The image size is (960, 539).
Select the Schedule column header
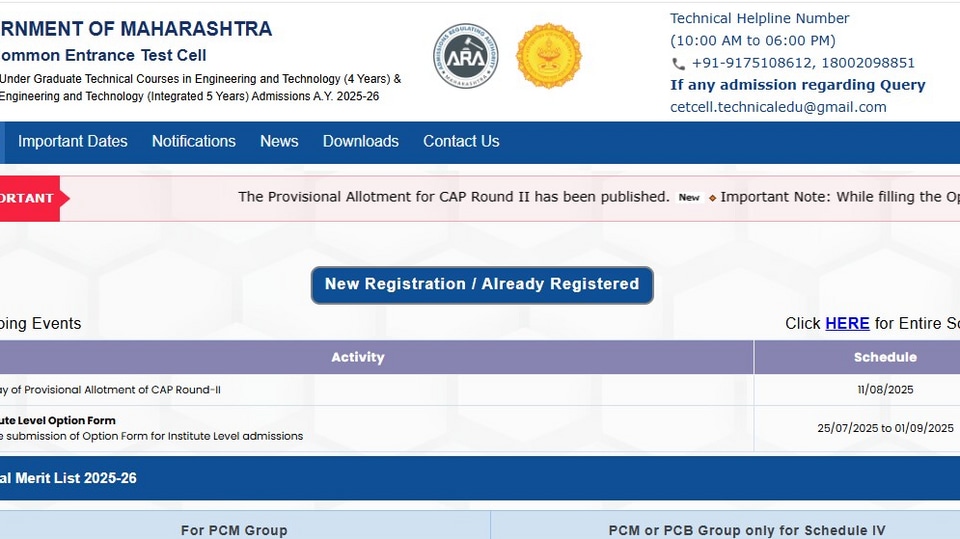point(885,357)
